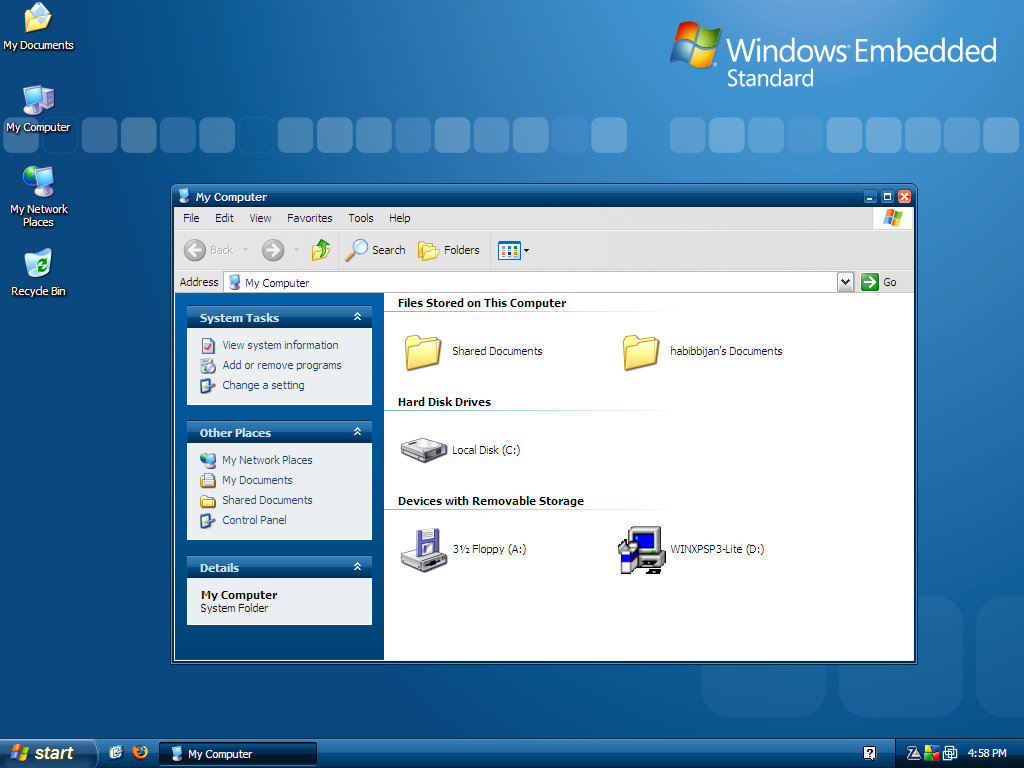Open My Documents desktop icon
The height and width of the screenshot is (768, 1024).
(x=38, y=27)
